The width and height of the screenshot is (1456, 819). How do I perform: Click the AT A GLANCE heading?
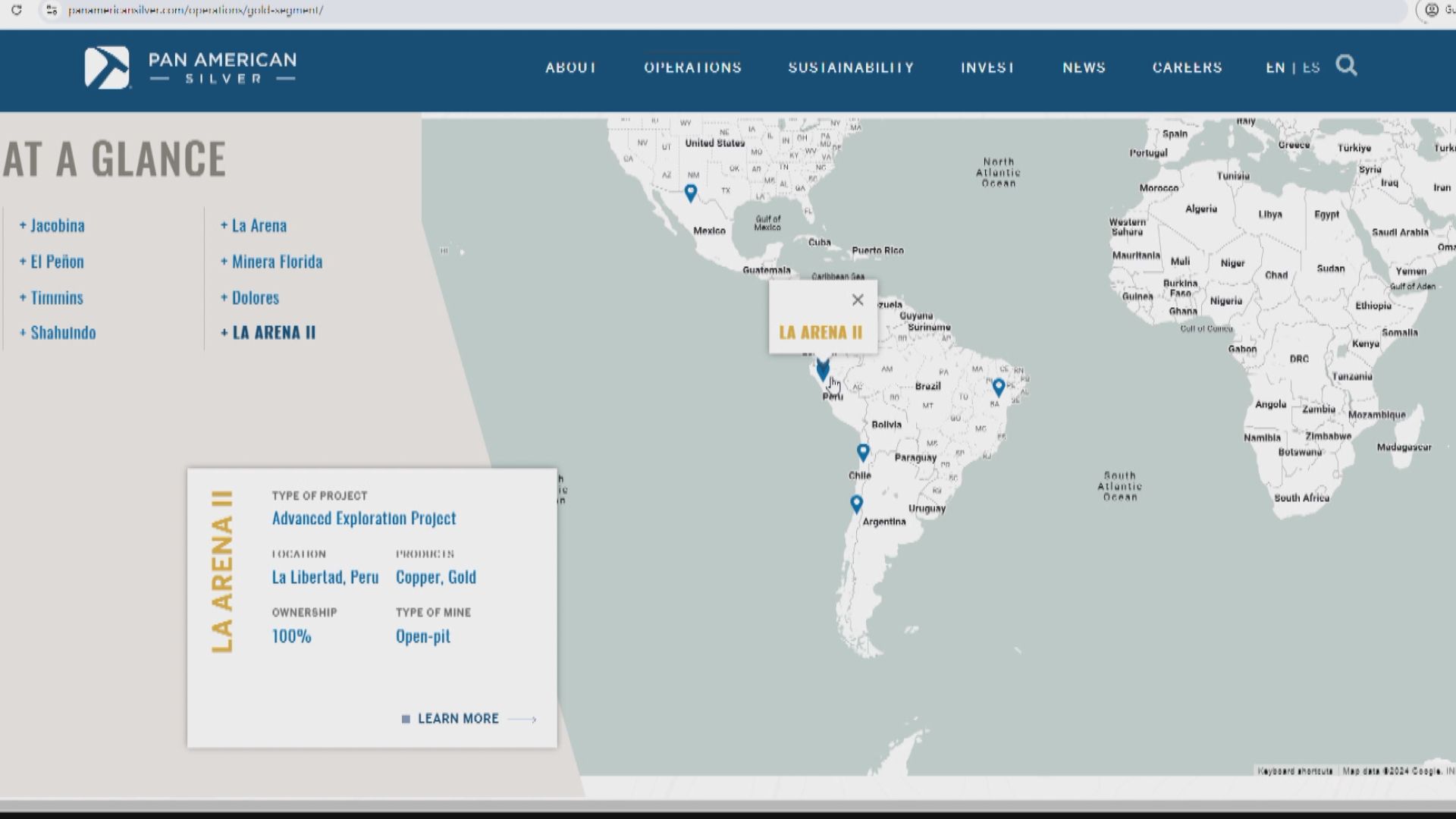(115, 158)
